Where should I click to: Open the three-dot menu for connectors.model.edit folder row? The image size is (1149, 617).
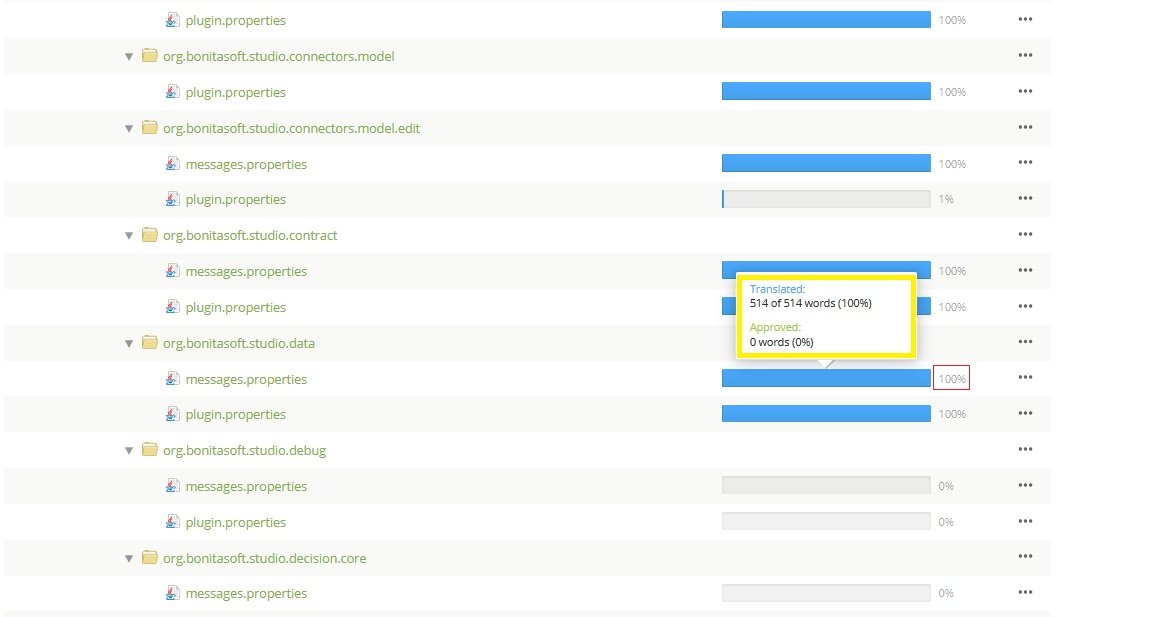point(1025,127)
